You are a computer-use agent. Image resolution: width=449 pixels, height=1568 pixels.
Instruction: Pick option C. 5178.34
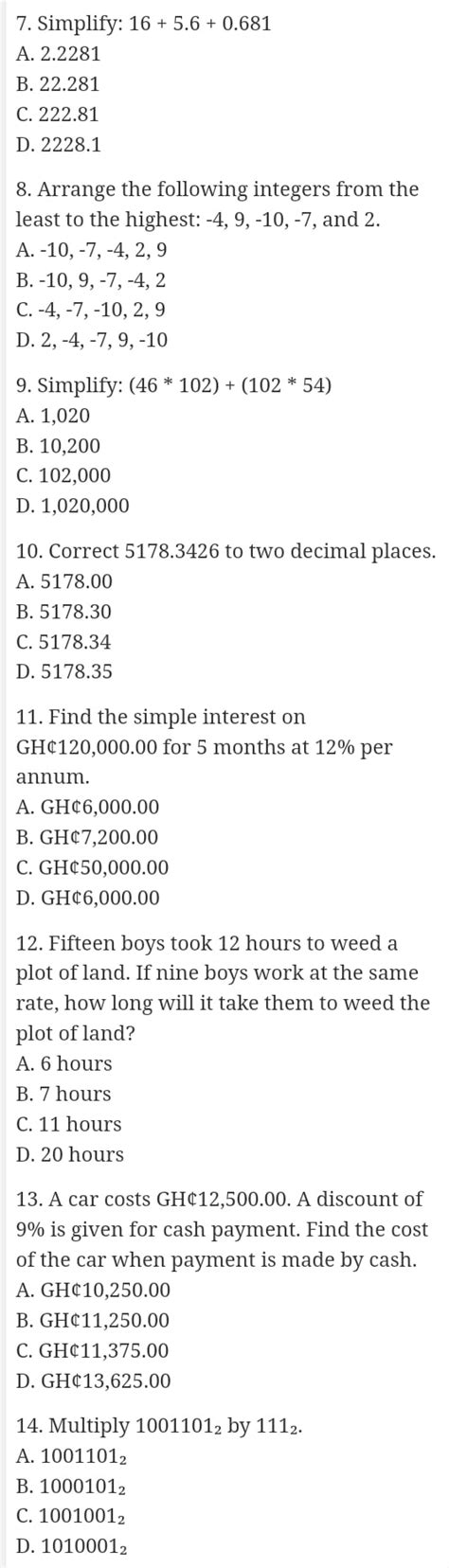63,642
